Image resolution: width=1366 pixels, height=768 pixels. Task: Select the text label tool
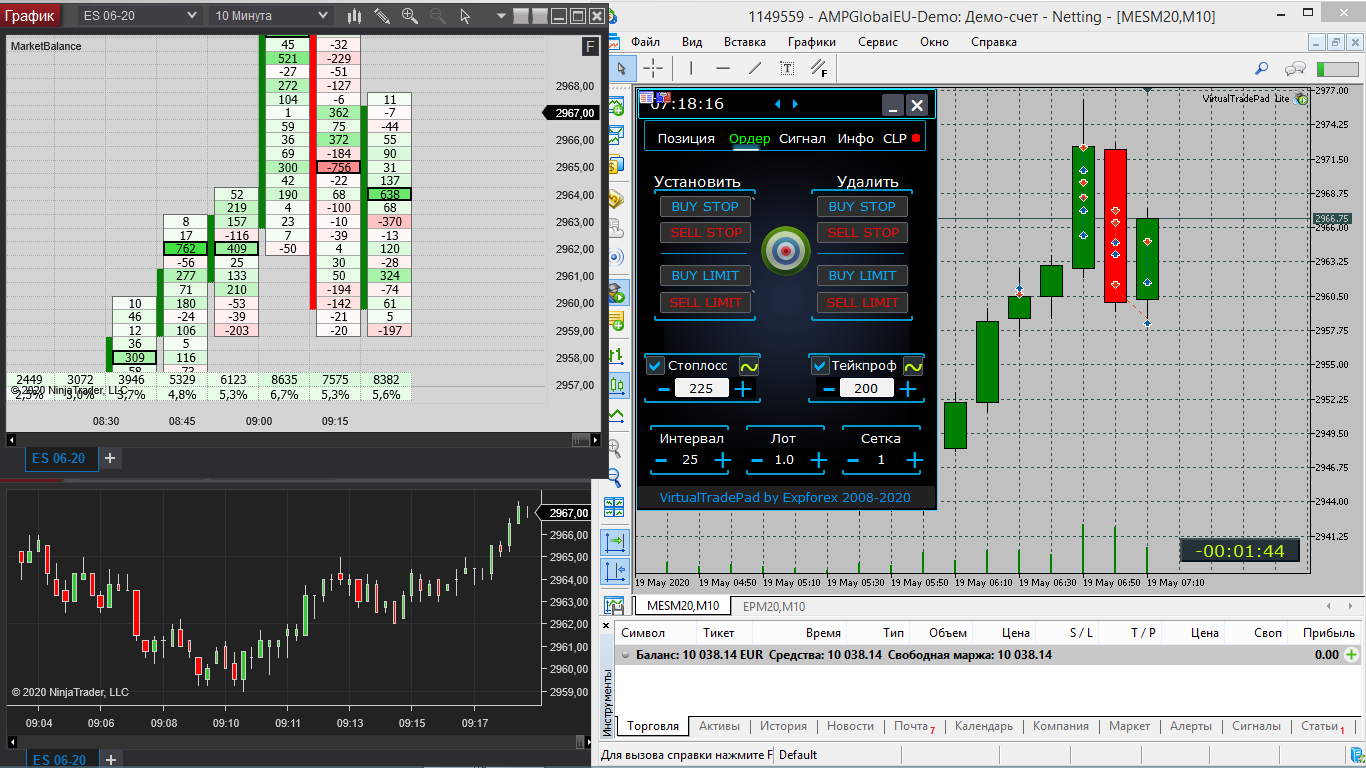tap(787, 68)
